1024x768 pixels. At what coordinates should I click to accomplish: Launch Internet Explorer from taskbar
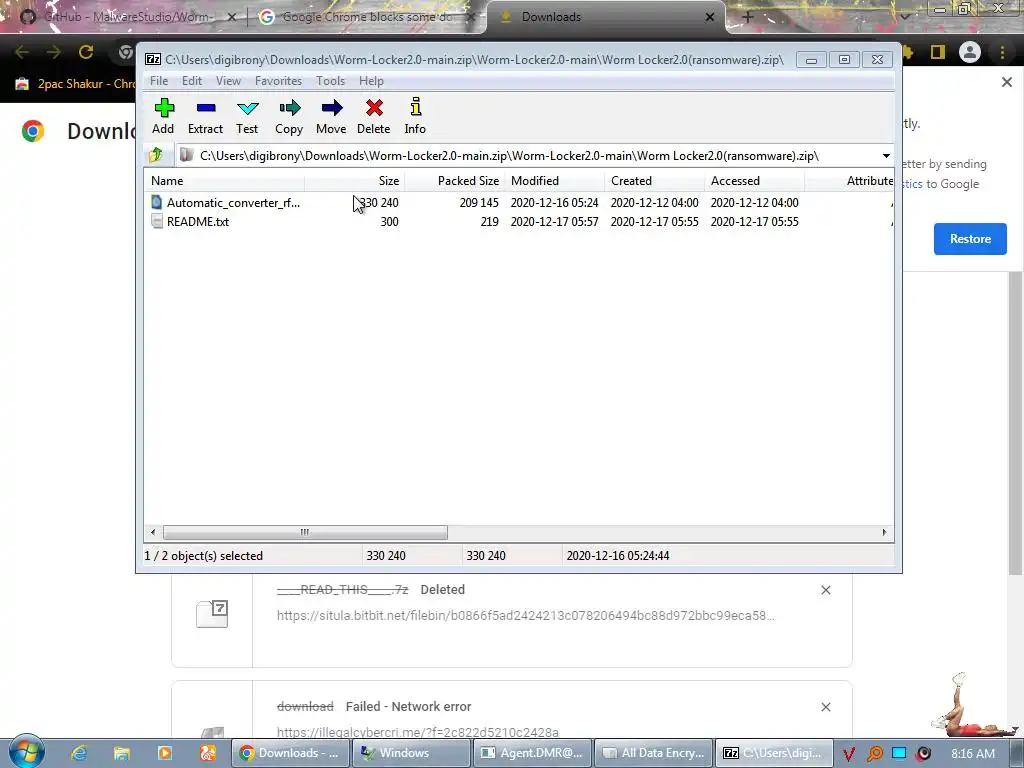click(x=79, y=753)
